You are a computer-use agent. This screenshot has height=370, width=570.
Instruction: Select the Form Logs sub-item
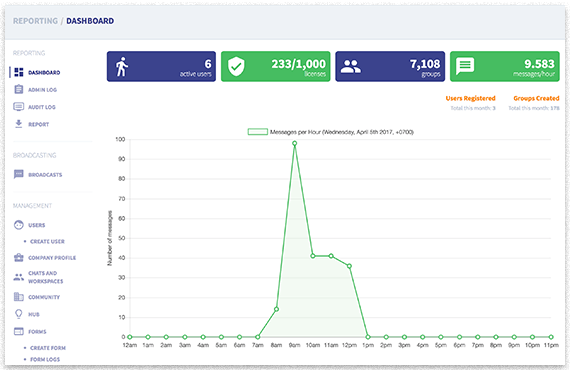(x=45, y=359)
